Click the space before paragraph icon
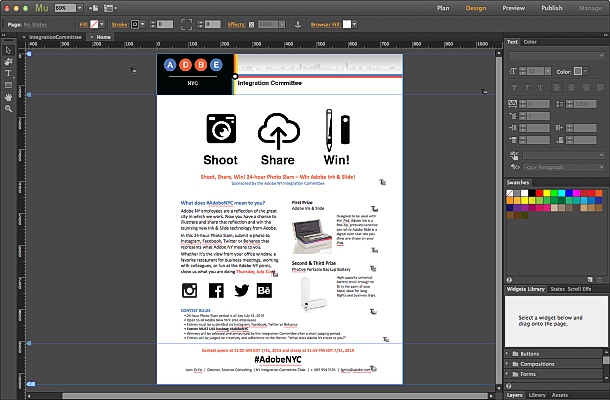Image resolution: width=610 pixels, height=400 pixels. click(x=513, y=140)
